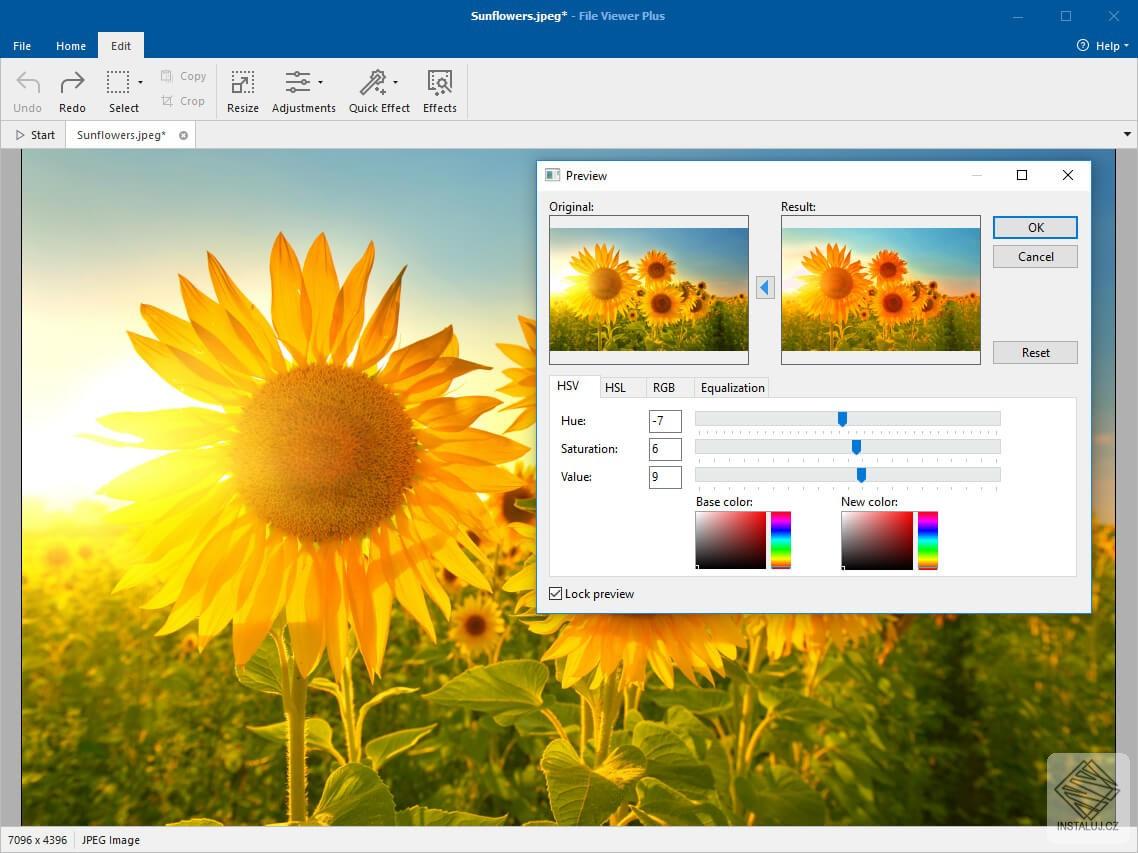This screenshot has height=853, width=1138.
Task: Open the tab overflow dropdown arrow
Action: tap(1127, 133)
